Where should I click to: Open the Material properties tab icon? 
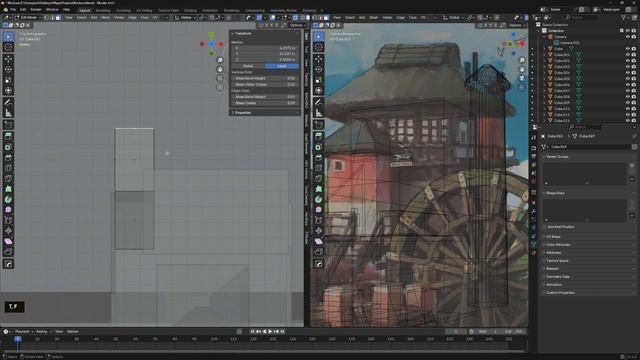tap(533, 253)
